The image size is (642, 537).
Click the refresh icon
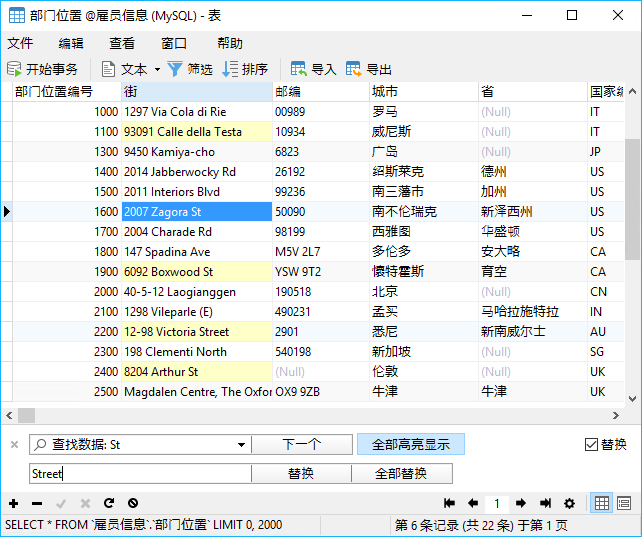[x=109, y=503]
